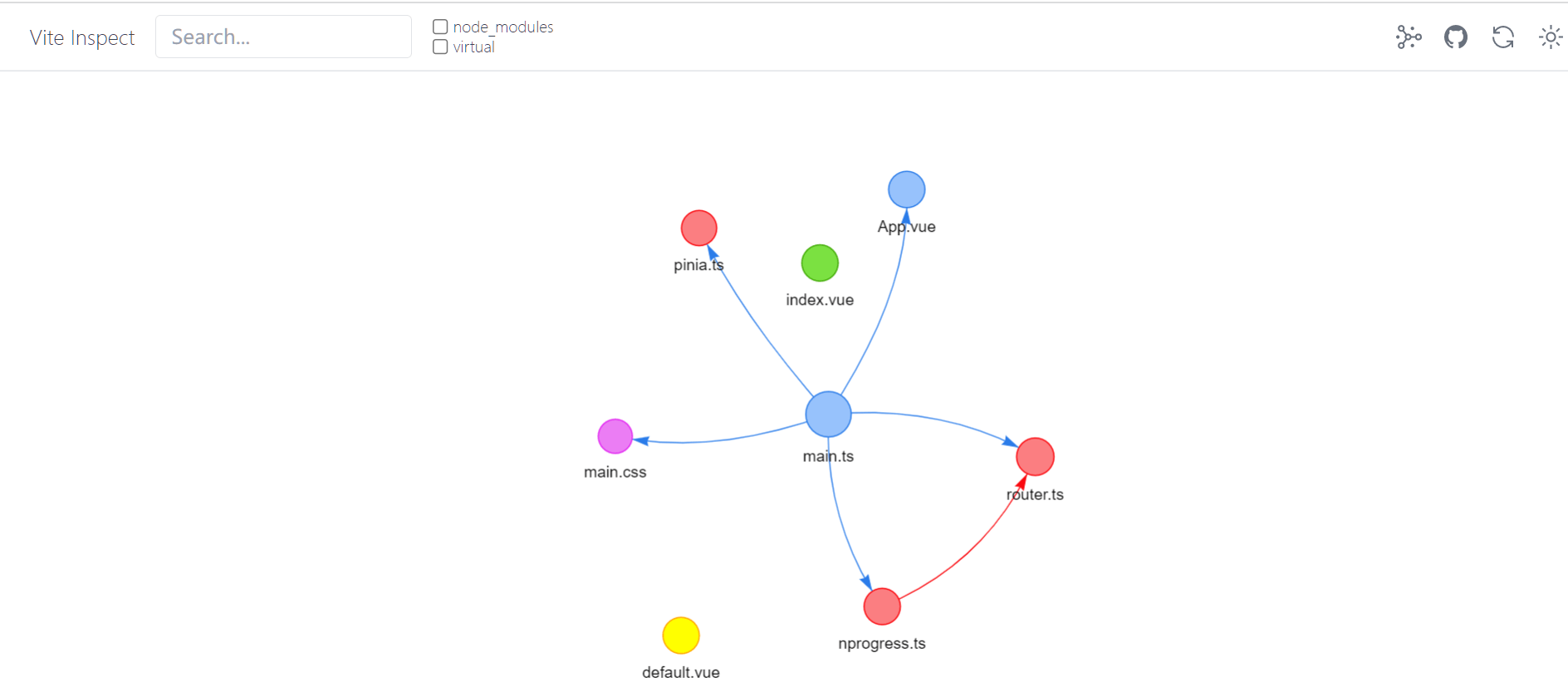Select the nprogress.ts node
The image size is (1568, 692).
pos(882,606)
